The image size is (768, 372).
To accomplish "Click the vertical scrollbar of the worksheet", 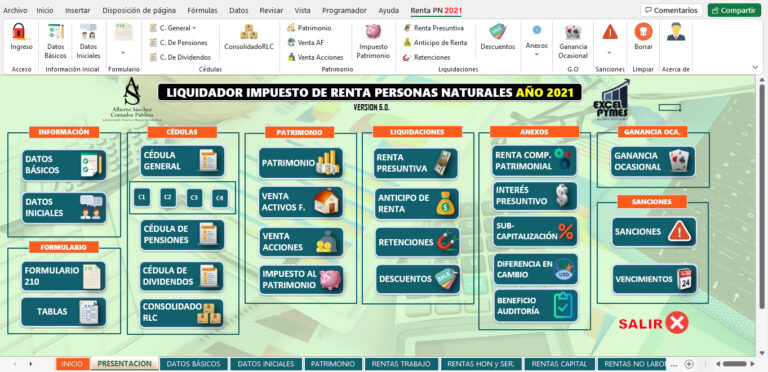I will tap(761, 196).
